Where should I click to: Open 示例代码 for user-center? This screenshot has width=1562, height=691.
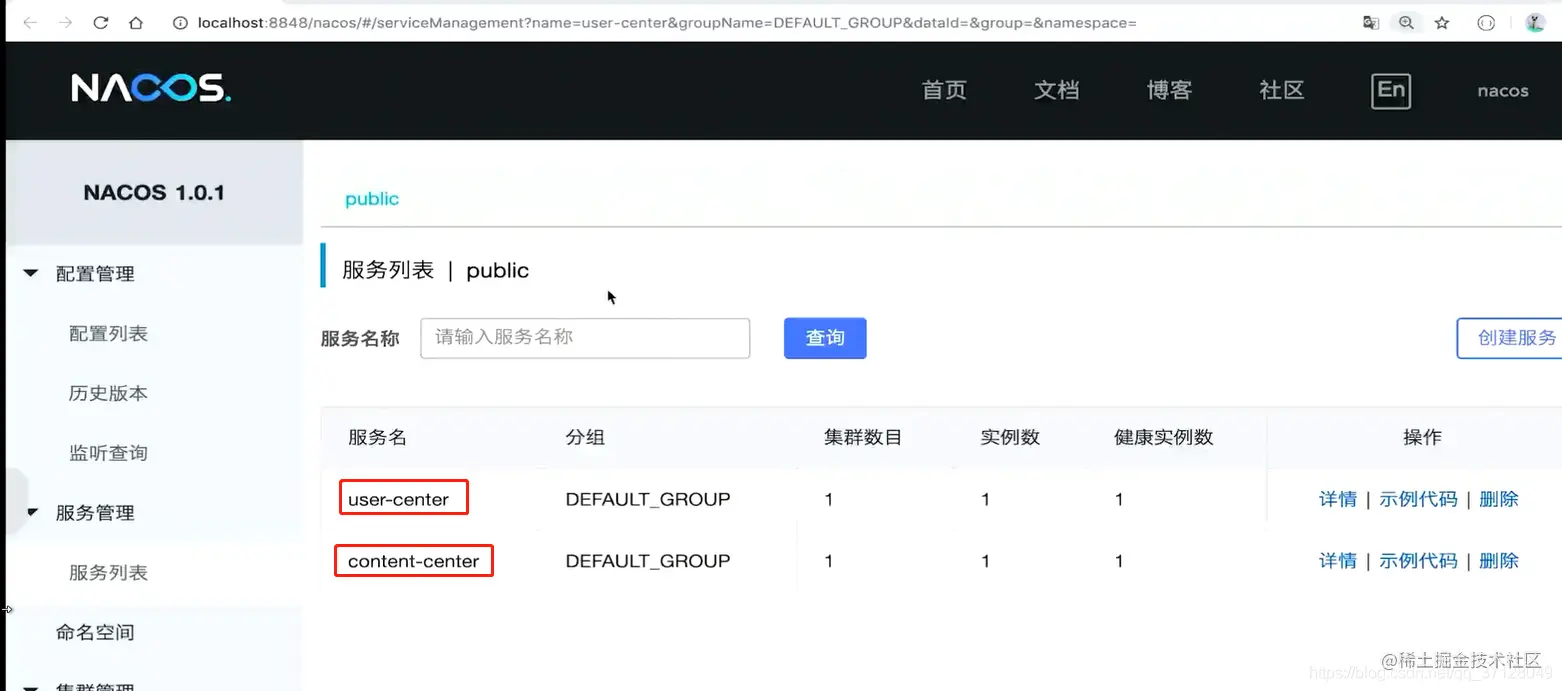1418,499
